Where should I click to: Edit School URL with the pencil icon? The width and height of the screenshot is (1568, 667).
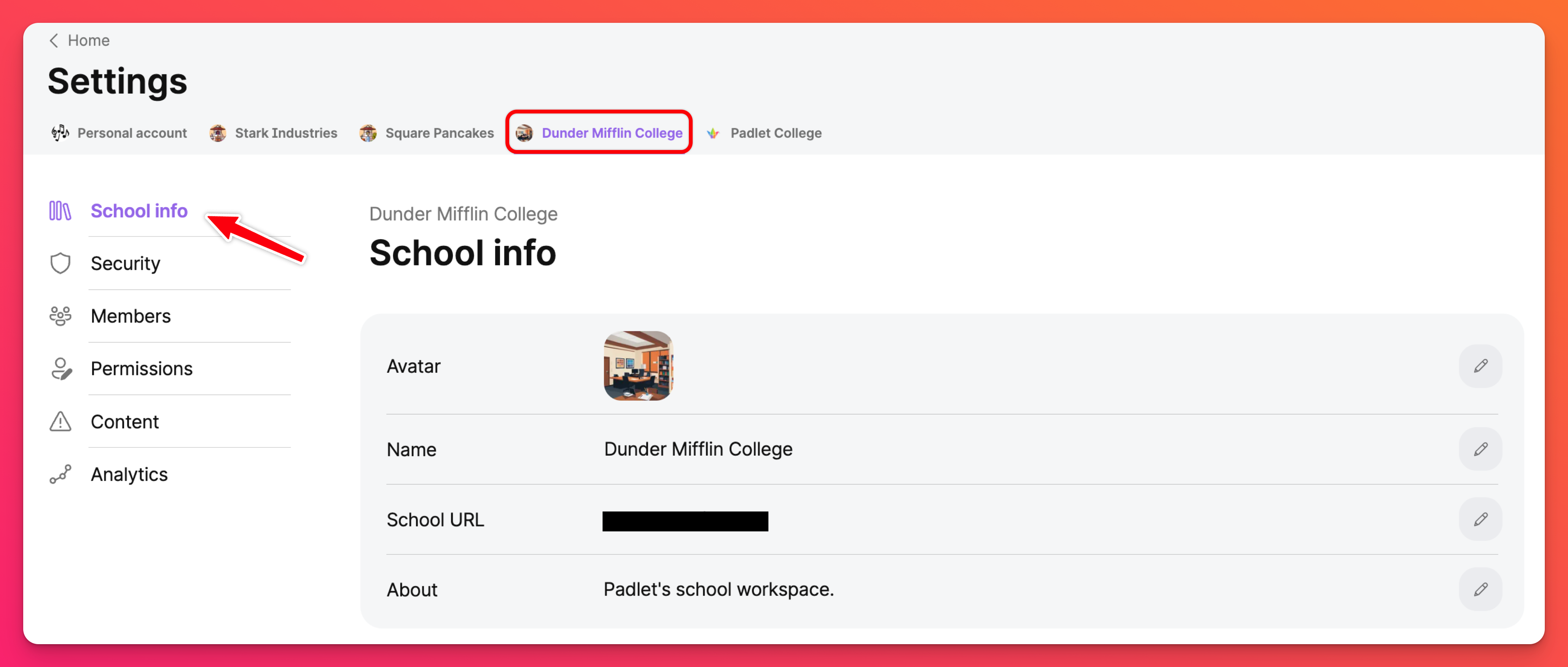pos(1480,520)
